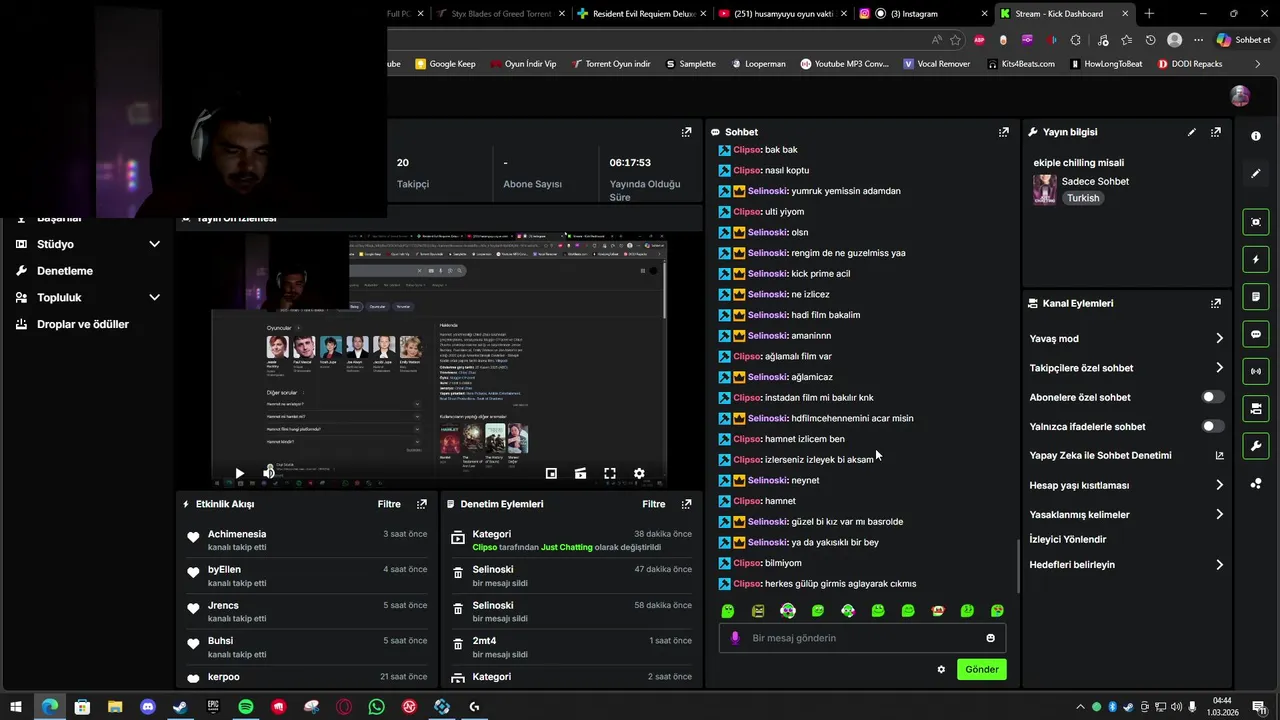Open WhatsApp from taskbar
The height and width of the screenshot is (720, 1280).
tap(376, 707)
